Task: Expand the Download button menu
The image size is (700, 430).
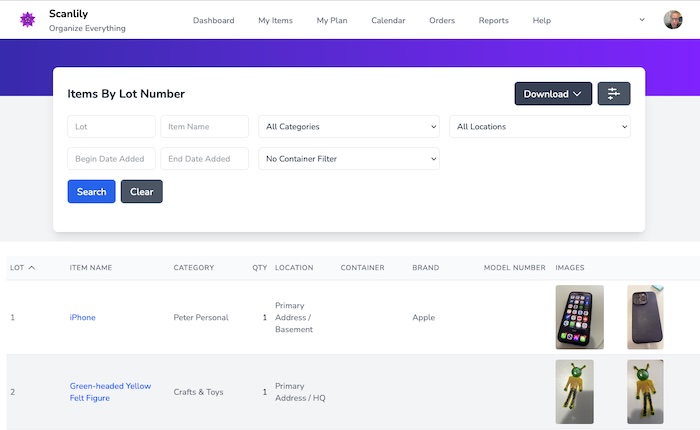Action: (553, 94)
